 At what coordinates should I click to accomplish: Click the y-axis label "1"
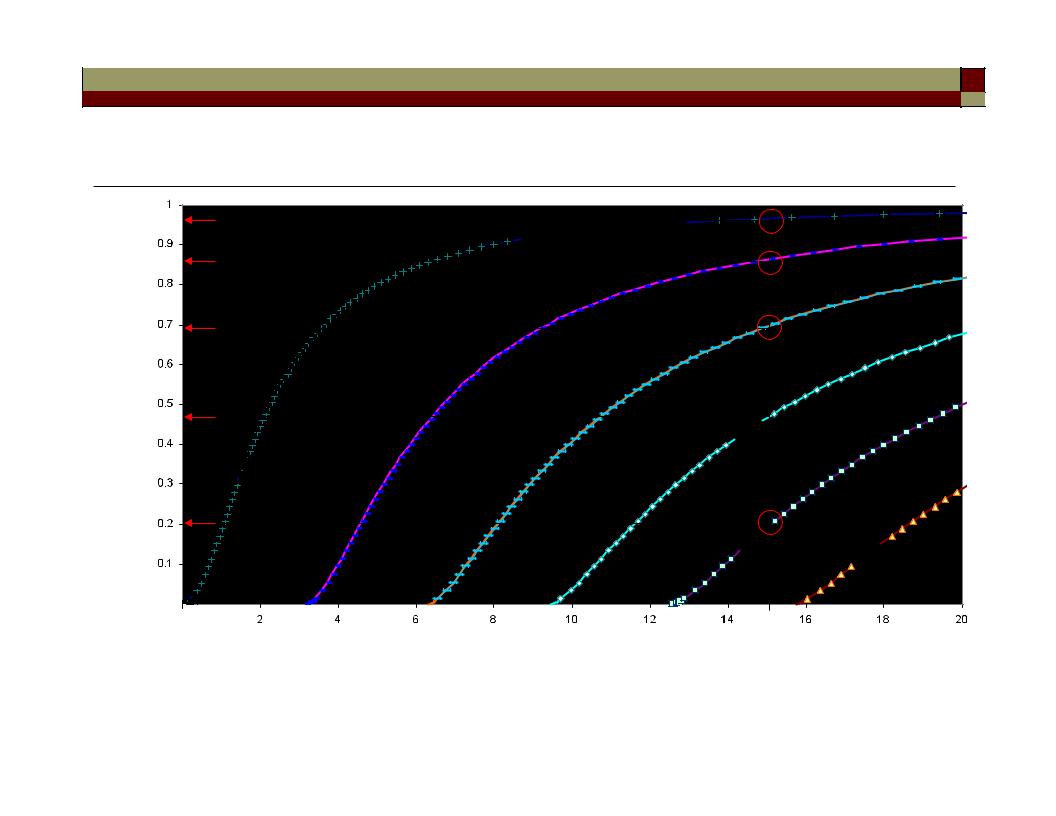(169, 204)
